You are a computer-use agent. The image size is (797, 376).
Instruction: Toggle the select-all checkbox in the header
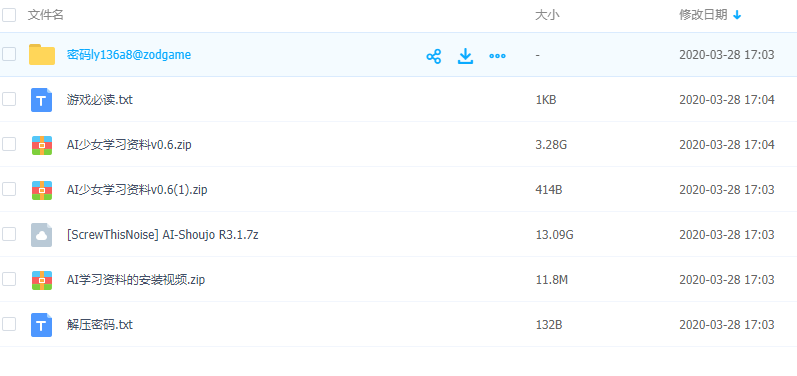pos(9,15)
